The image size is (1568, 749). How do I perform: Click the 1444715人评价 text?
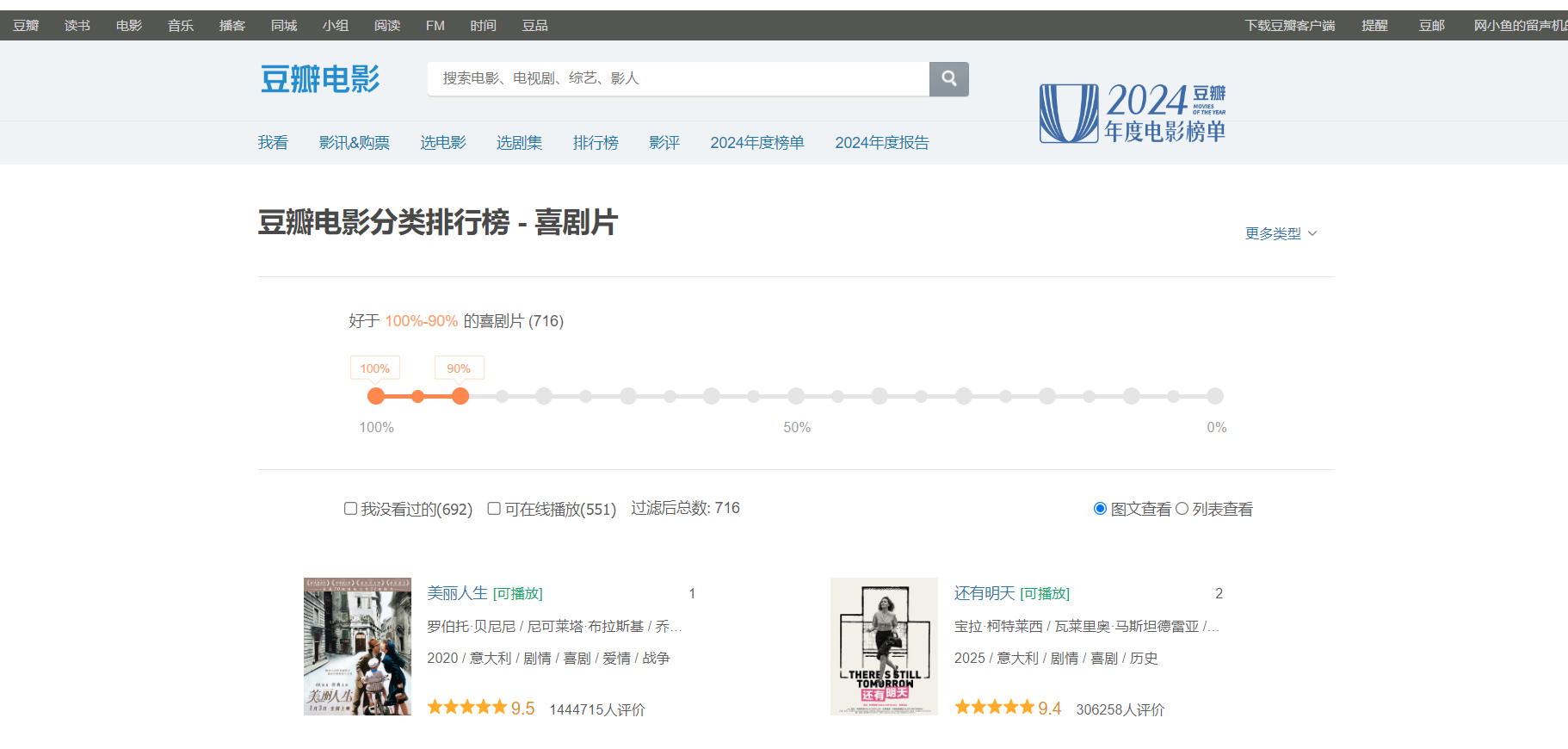pyautogui.click(x=597, y=709)
